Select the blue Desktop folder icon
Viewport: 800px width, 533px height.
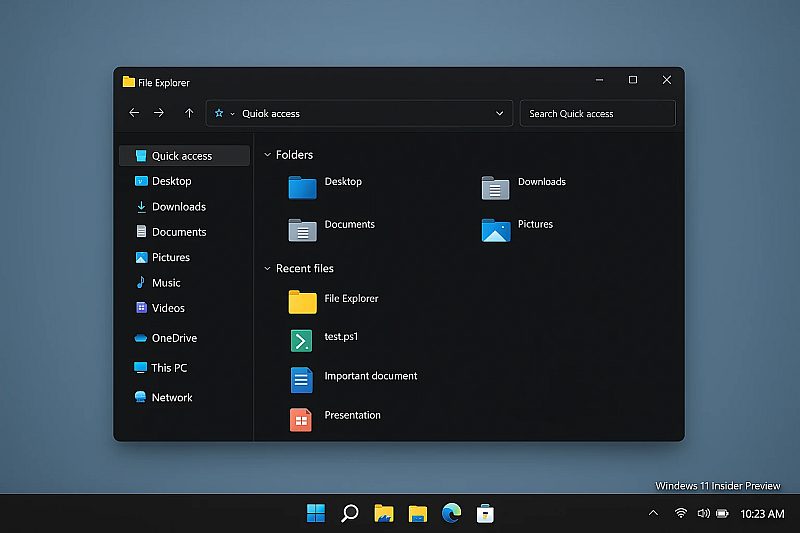click(x=302, y=187)
